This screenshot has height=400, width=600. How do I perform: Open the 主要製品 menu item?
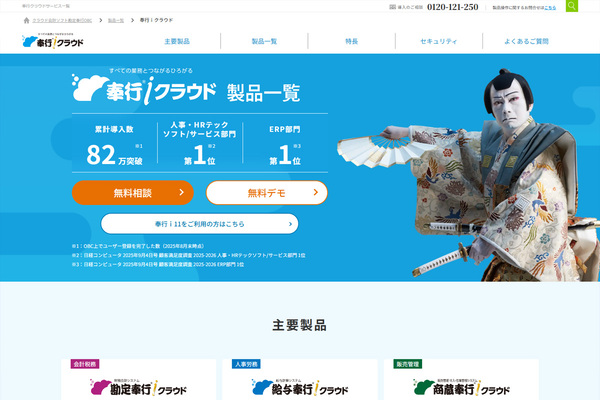(x=177, y=41)
